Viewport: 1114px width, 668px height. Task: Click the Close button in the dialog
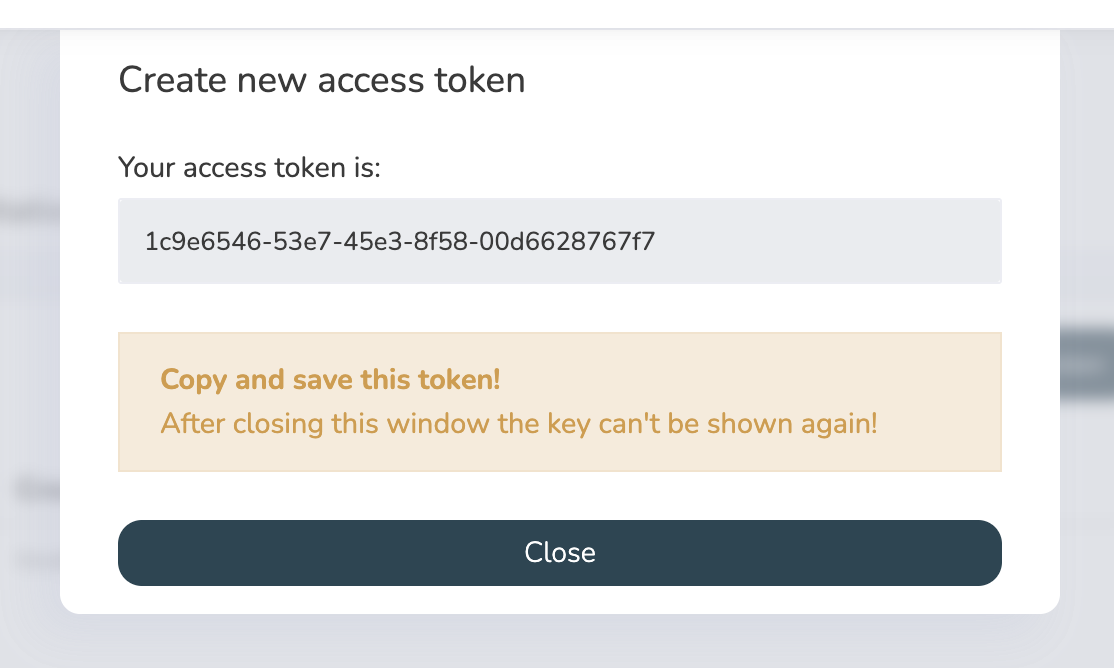(559, 553)
